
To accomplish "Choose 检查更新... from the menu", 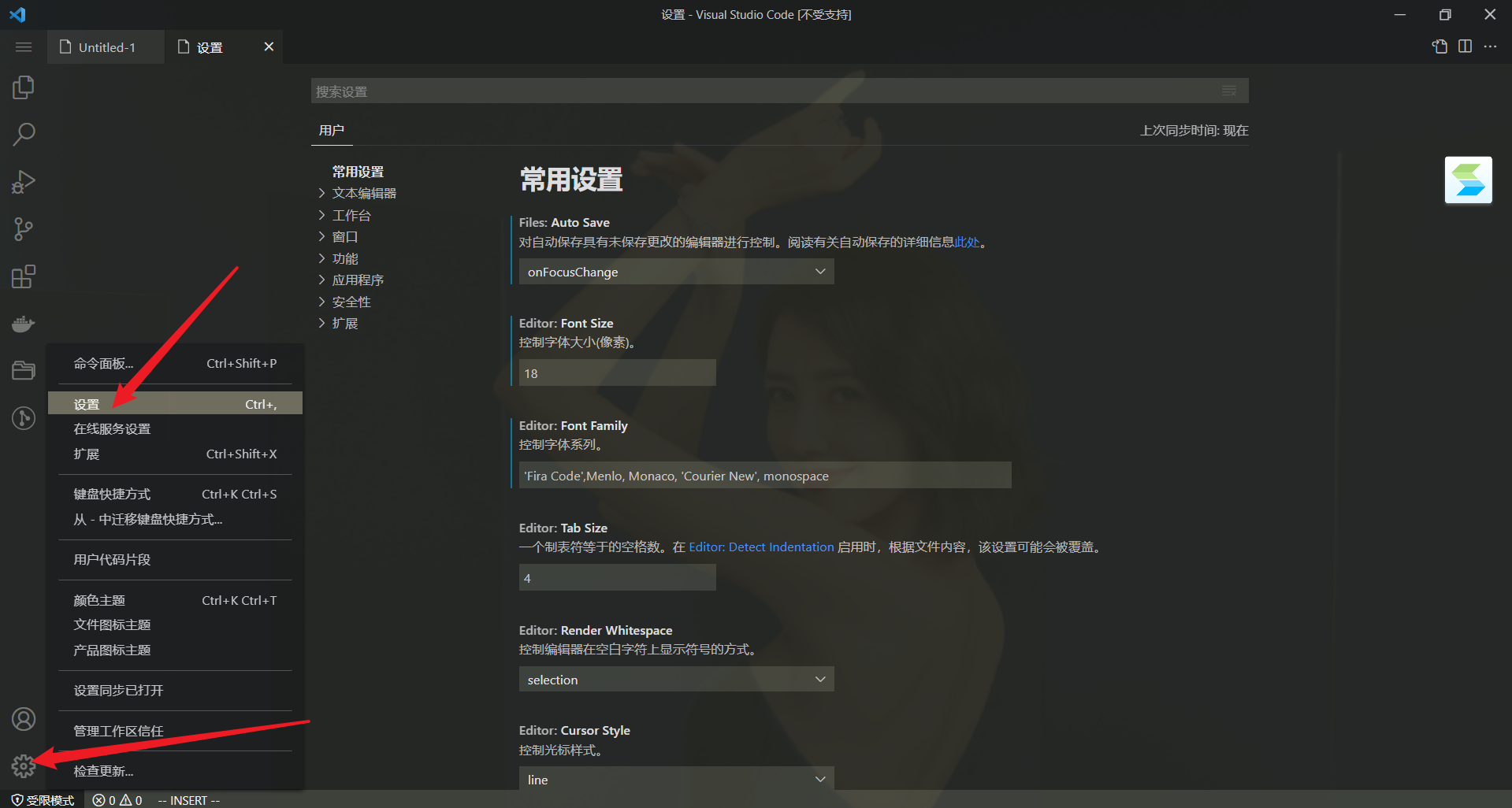I will click(x=175, y=771).
